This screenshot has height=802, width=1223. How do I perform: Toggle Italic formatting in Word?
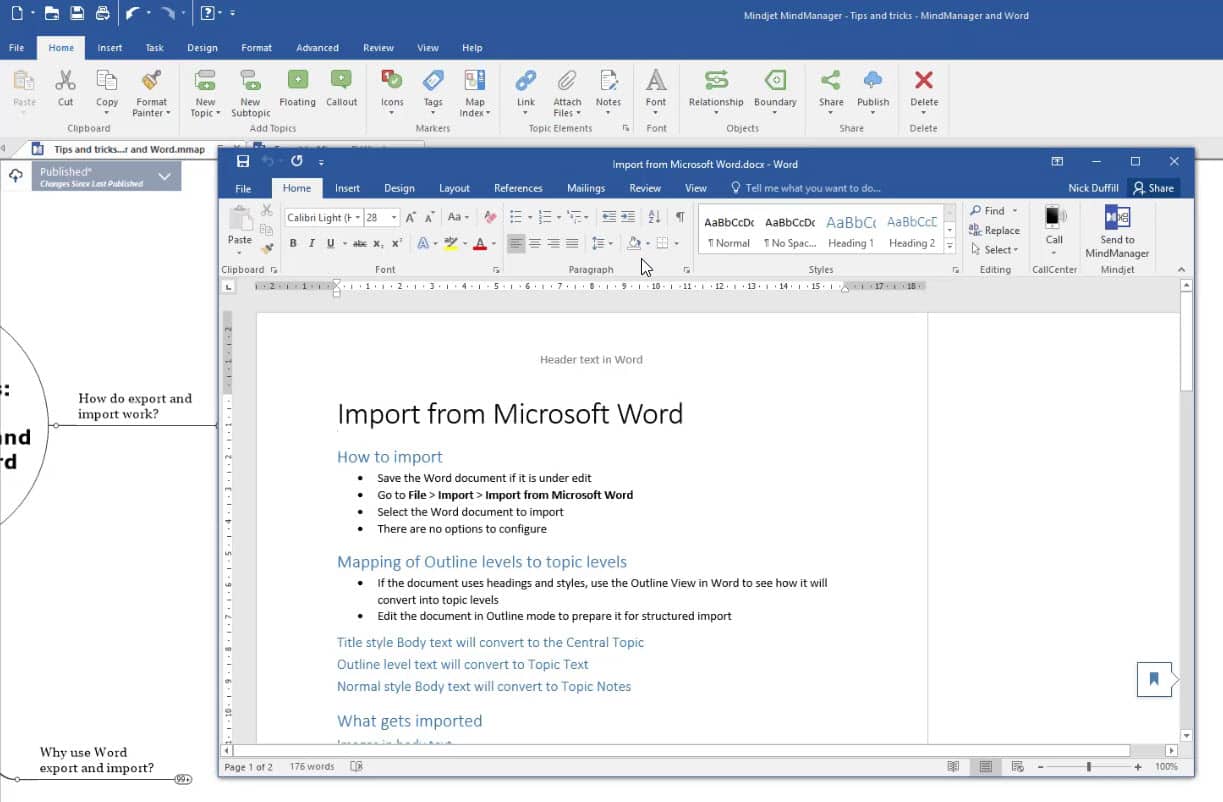(x=311, y=243)
